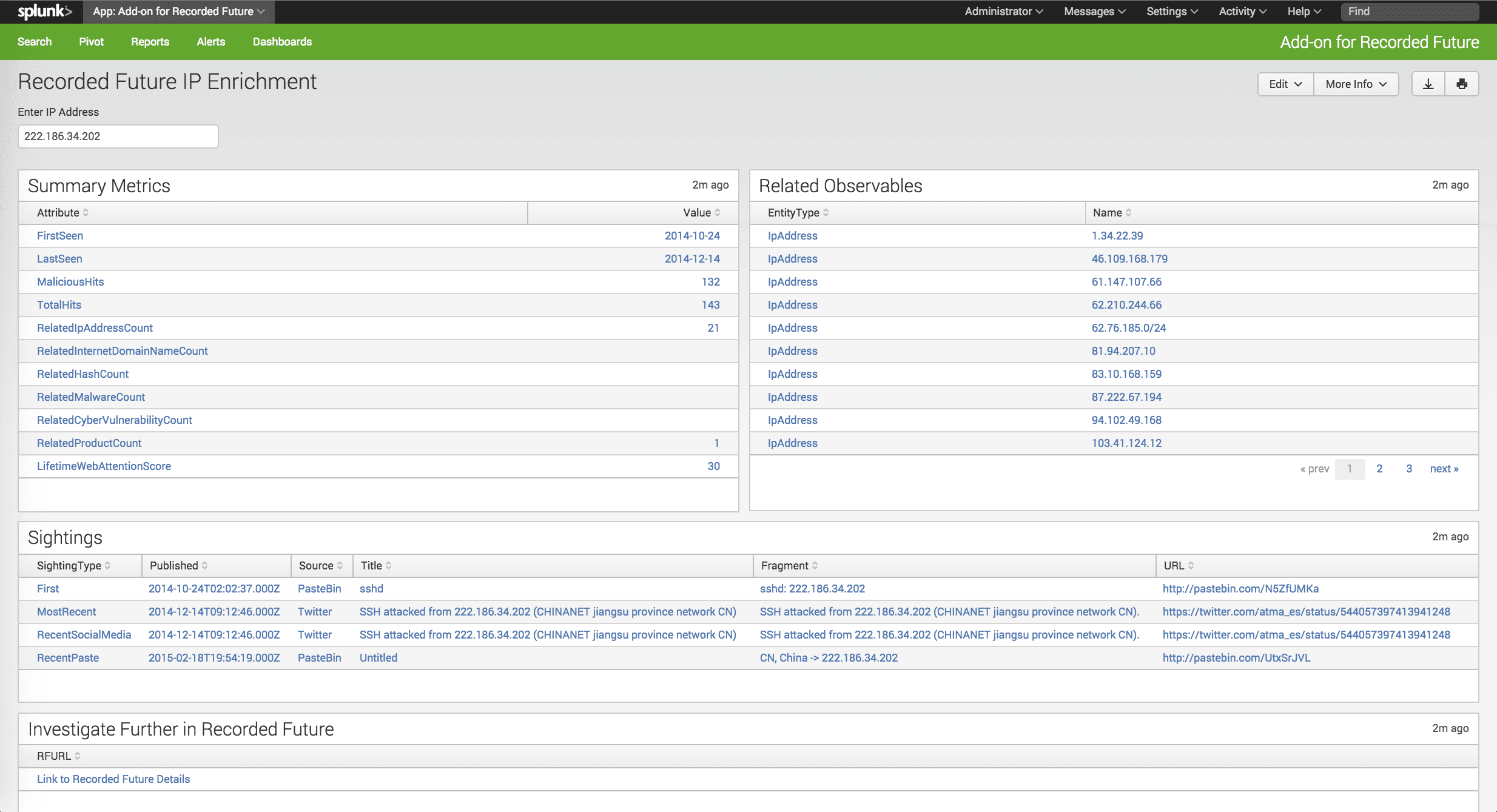1497x812 pixels.
Task: Sort Sightings by SightingType
Action: (73, 566)
